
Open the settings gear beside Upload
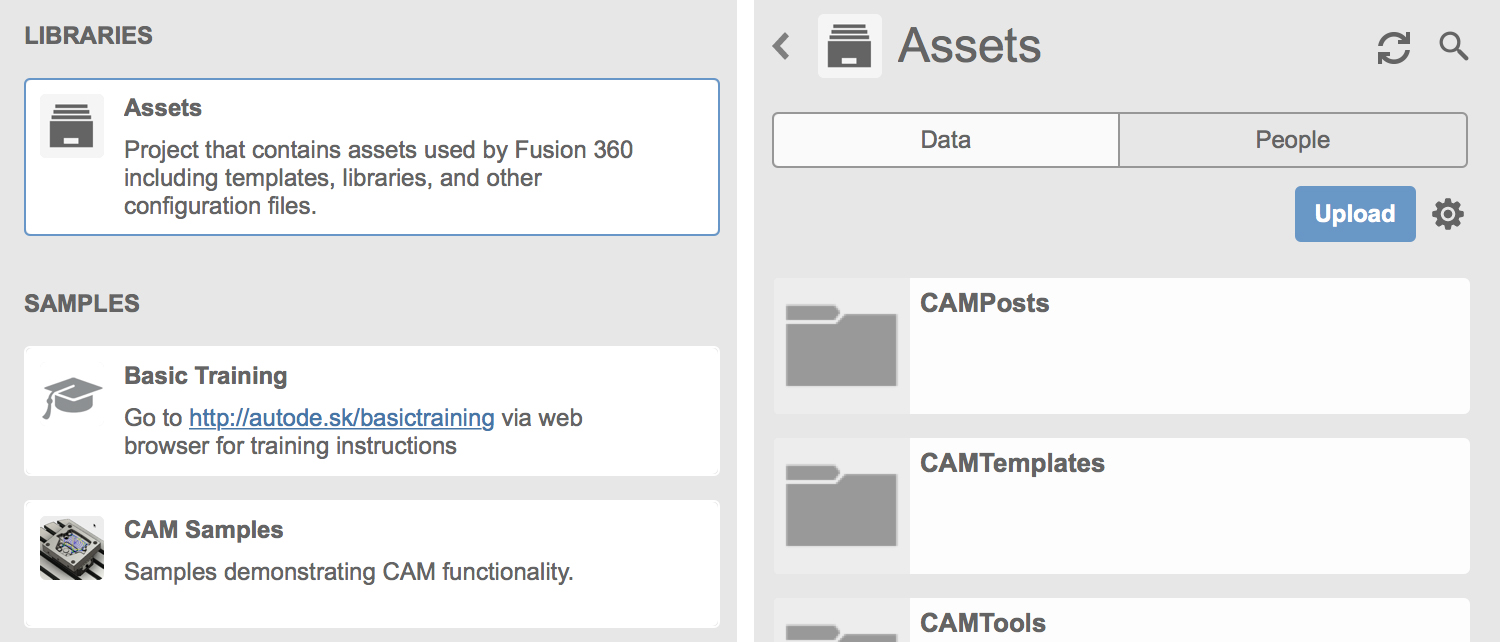coord(1447,213)
